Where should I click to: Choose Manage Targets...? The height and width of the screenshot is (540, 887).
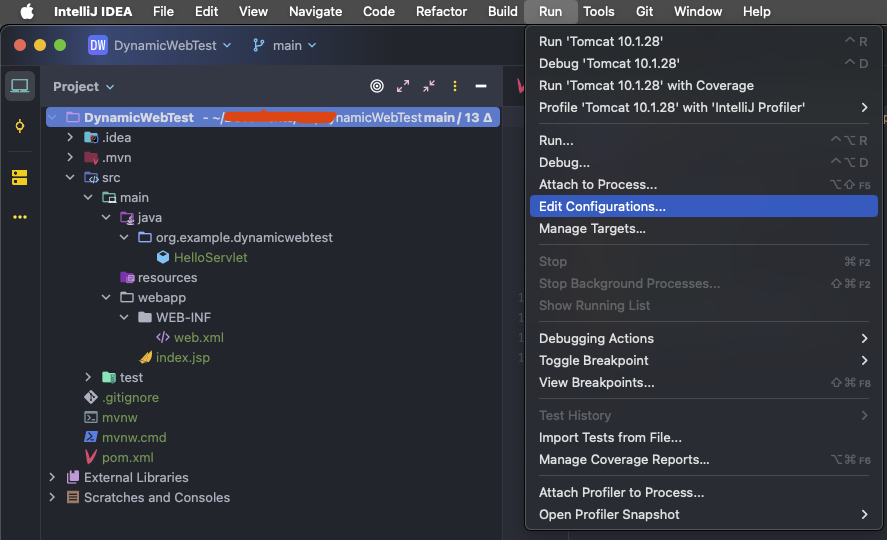[704, 228]
